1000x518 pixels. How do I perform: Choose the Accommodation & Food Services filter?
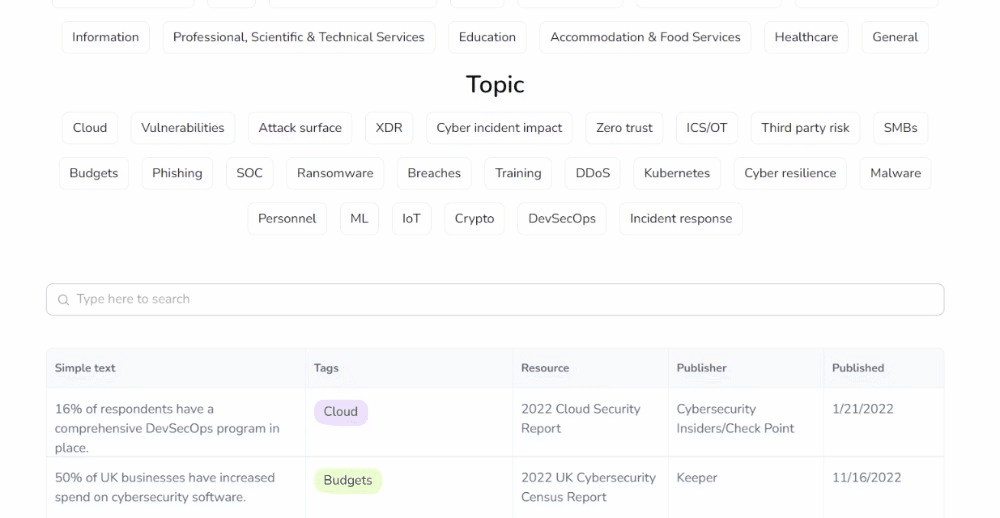click(645, 37)
